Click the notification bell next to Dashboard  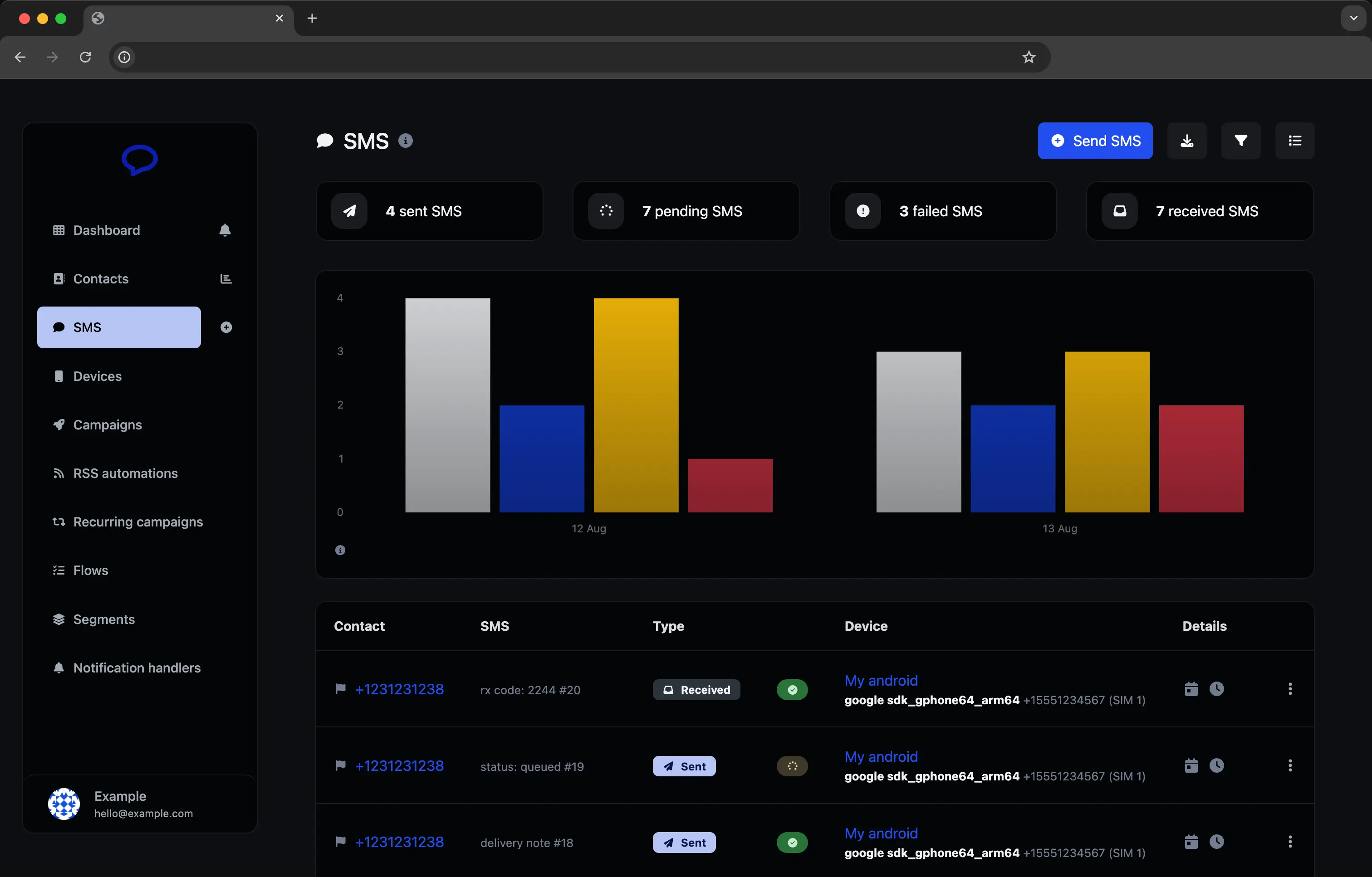[225, 230]
